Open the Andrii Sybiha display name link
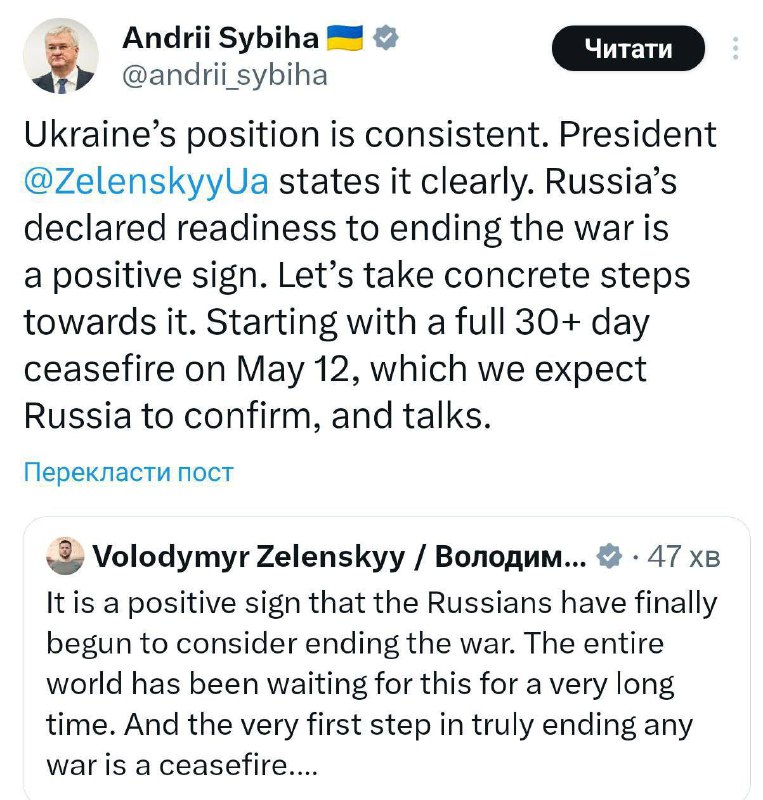The width and height of the screenshot is (763, 800). (x=220, y=38)
